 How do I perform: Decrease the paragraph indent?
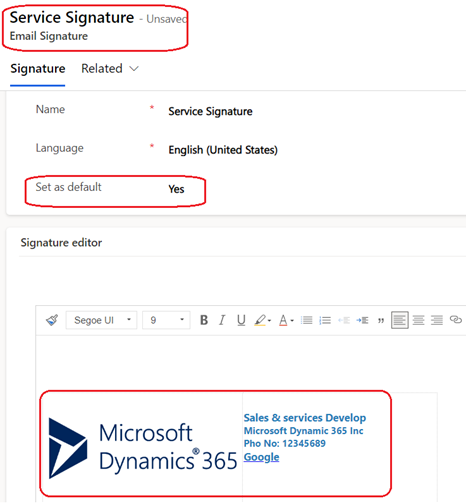(x=344, y=320)
